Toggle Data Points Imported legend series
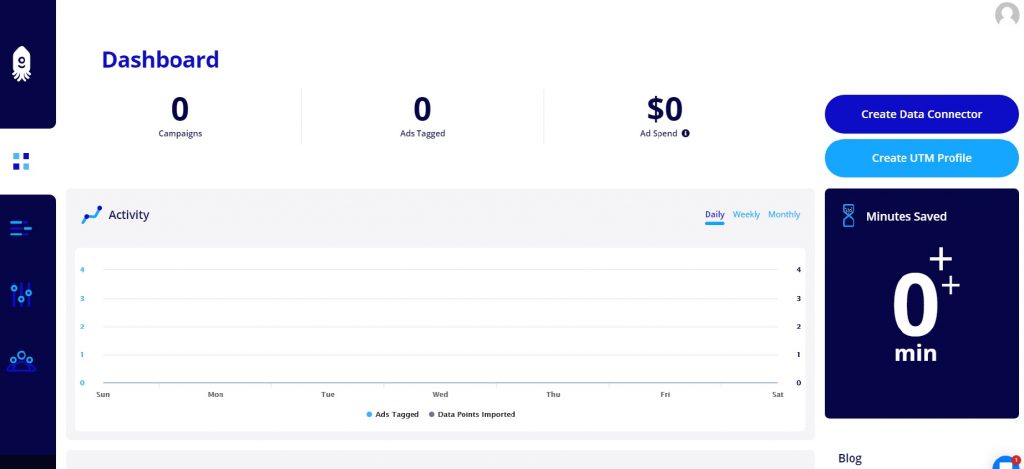Viewport: 1024px width, 469px height. pyautogui.click(x=472, y=414)
